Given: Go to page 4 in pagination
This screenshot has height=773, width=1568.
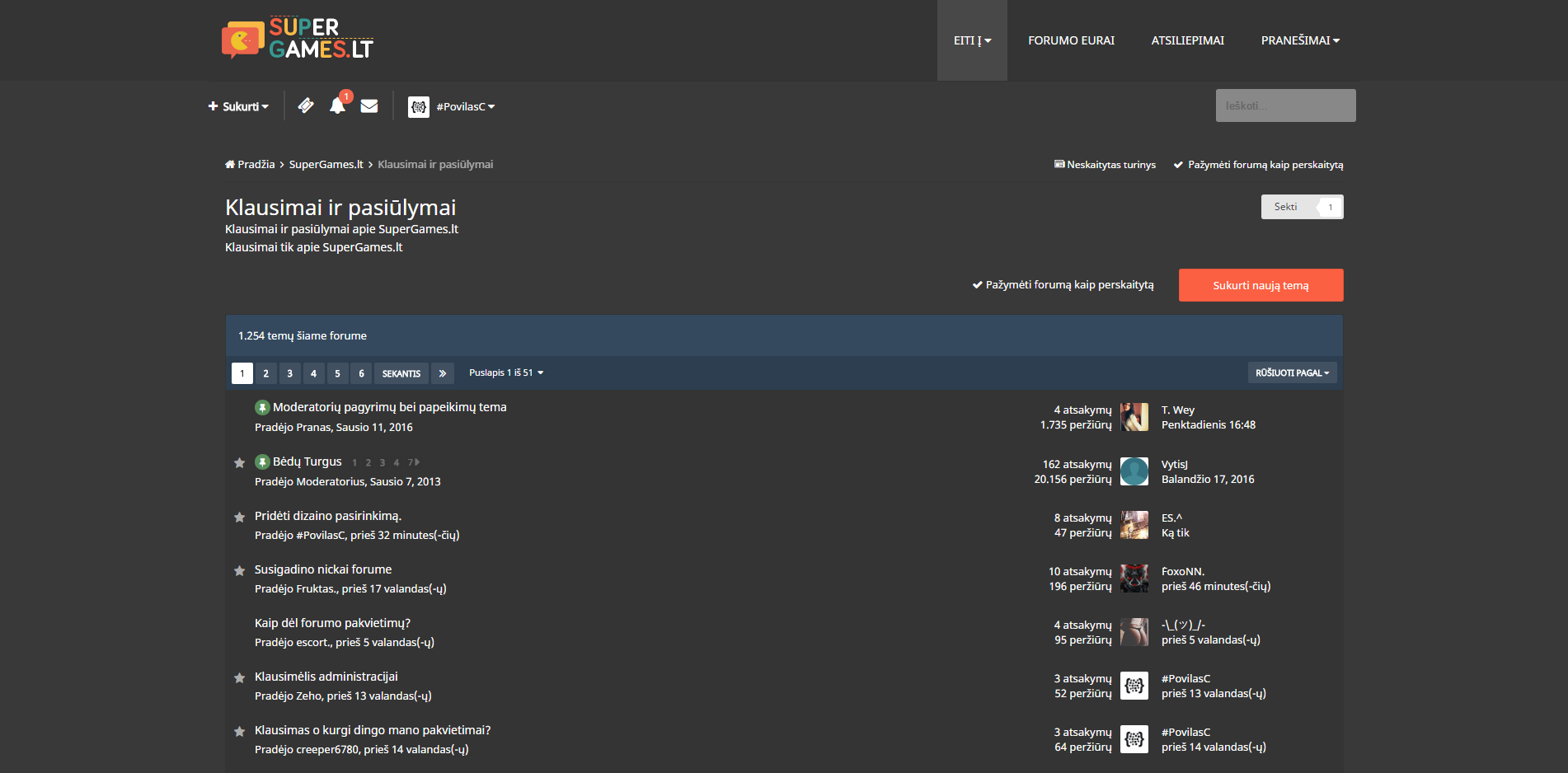Looking at the screenshot, I should pos(313,373).
